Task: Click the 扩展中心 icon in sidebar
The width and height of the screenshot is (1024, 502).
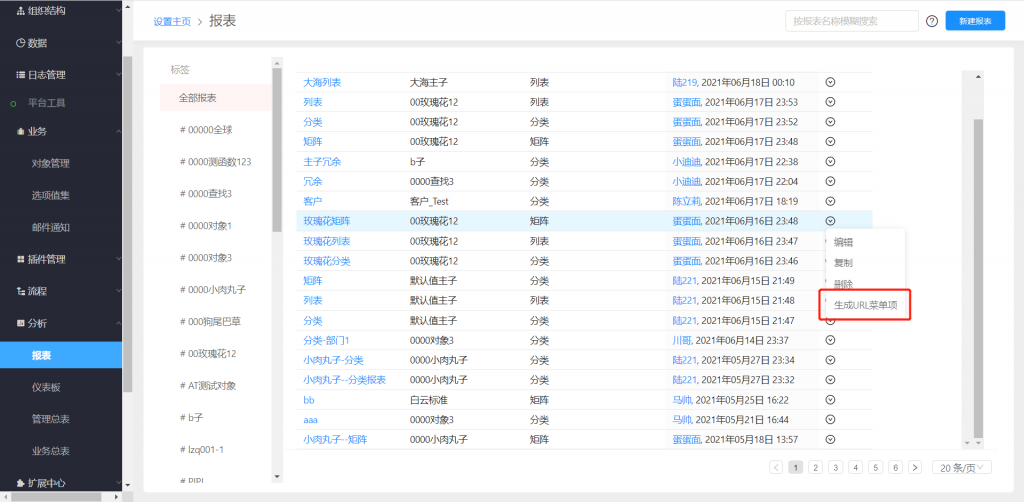Action: (20, 483)
